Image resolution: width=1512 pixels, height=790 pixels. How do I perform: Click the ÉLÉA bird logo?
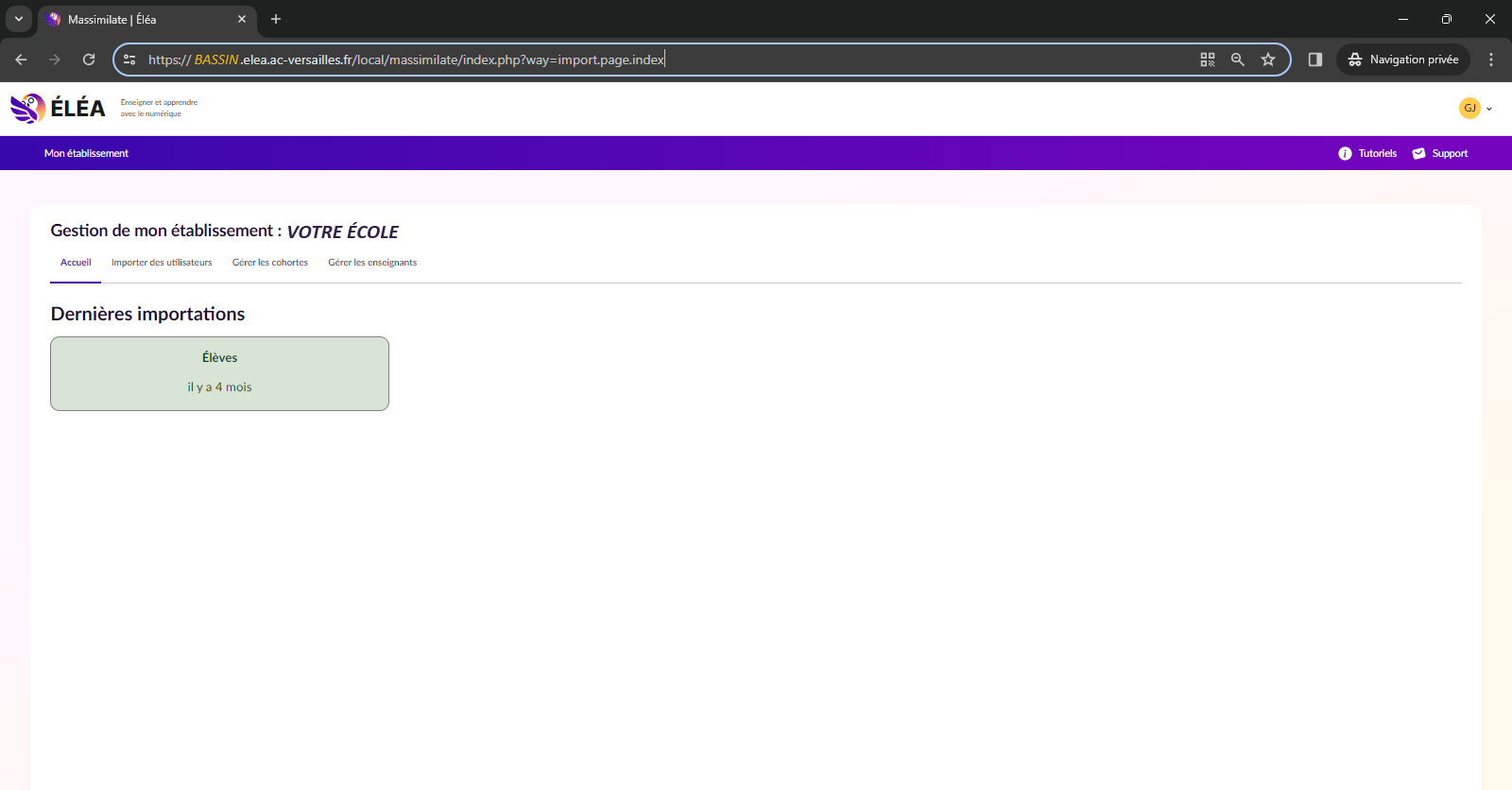tap(28, 109)
